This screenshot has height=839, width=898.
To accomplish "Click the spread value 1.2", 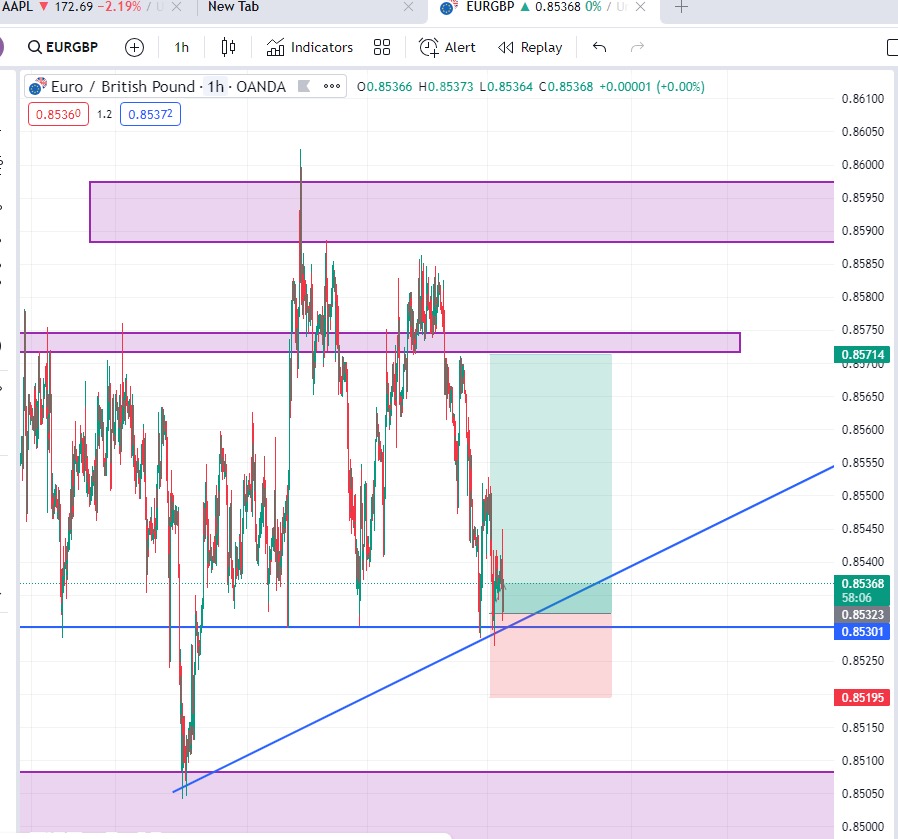I will click(x=104, y=115).
